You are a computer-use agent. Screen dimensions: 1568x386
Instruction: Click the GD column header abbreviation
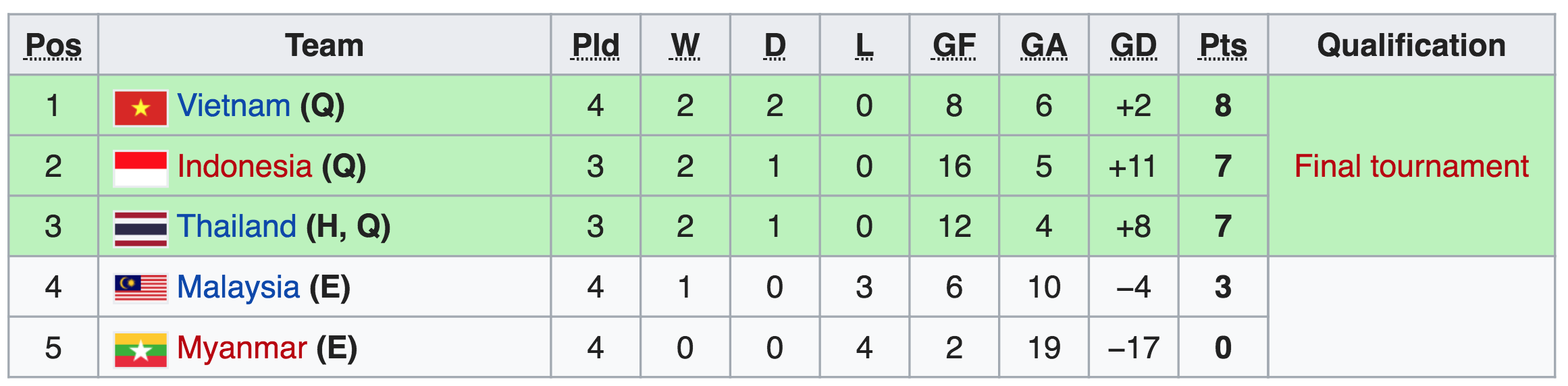(x=1133, y=46)
